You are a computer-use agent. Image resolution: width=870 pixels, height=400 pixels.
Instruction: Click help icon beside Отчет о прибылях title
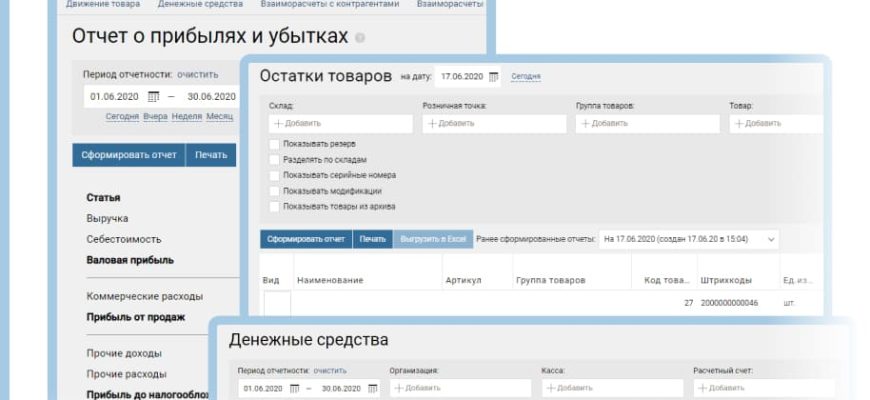coord(360,38)
